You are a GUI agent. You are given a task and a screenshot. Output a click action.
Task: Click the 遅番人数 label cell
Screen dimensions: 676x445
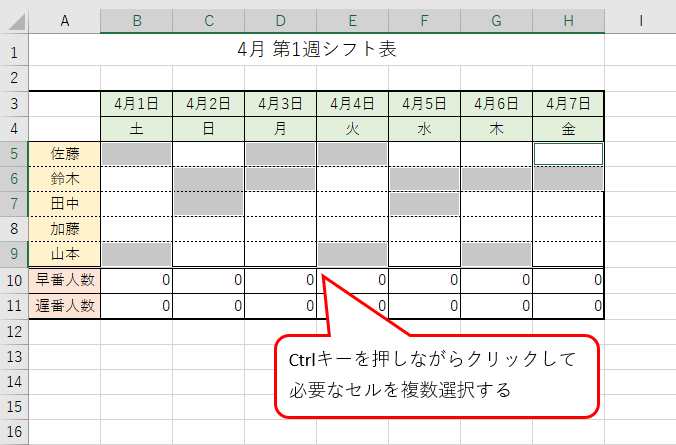pos(65,305)
